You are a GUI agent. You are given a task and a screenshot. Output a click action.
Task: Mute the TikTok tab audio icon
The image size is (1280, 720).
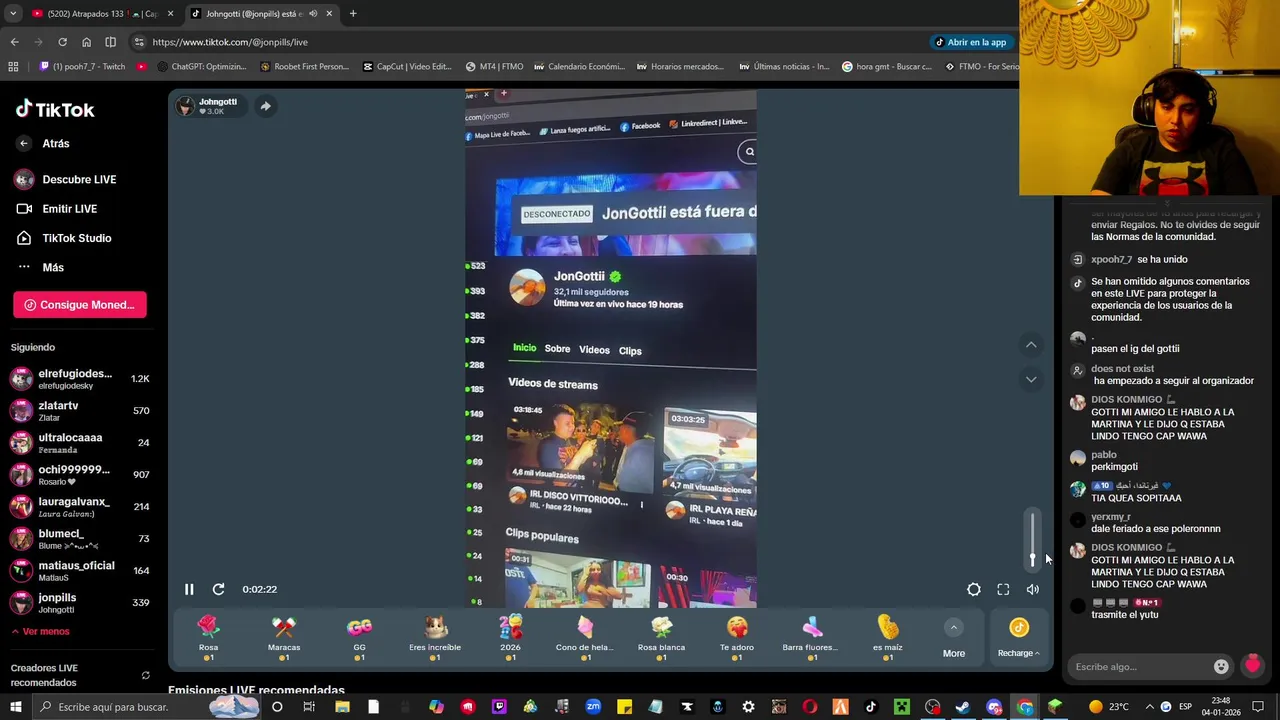pyautogui.click(x=313, y=14)
